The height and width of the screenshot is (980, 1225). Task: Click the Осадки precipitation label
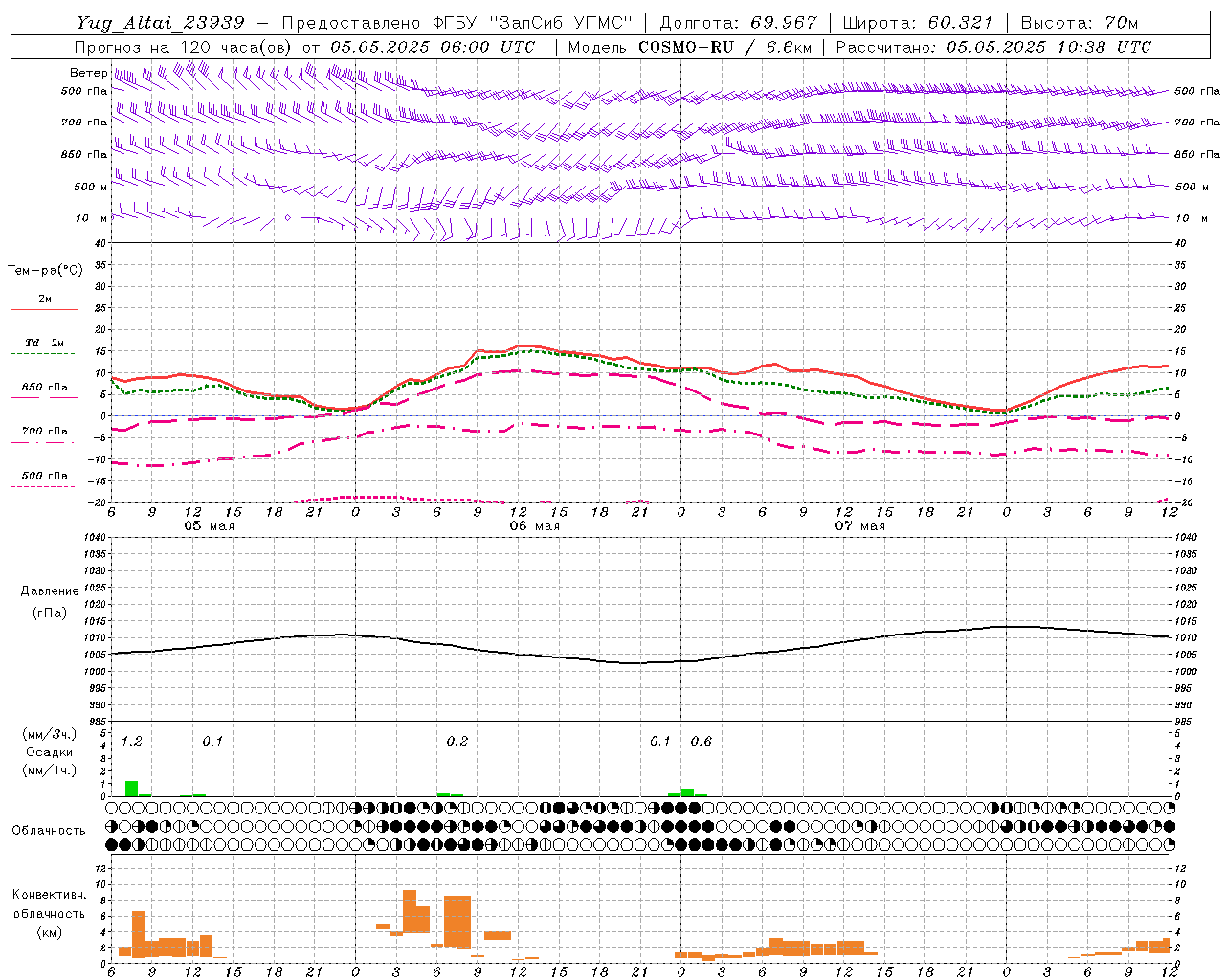click(50, 752)
